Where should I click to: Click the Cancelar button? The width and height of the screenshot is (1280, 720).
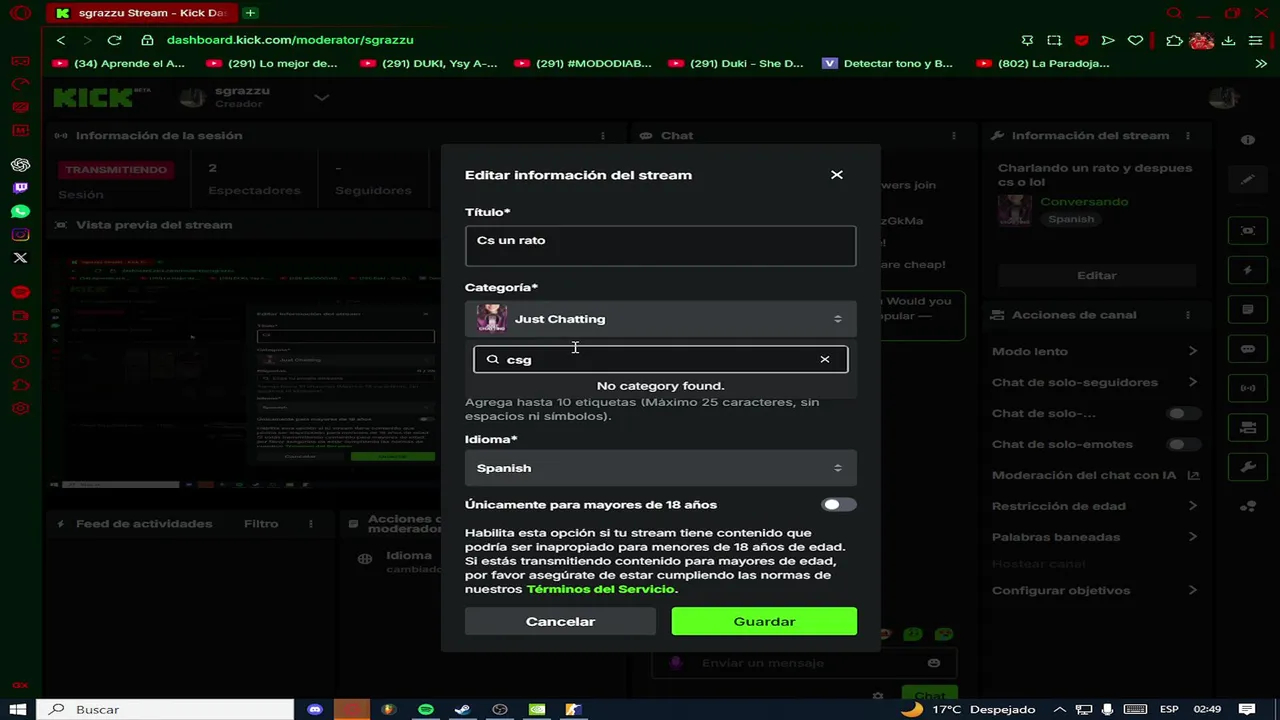[x=560, y=621]
